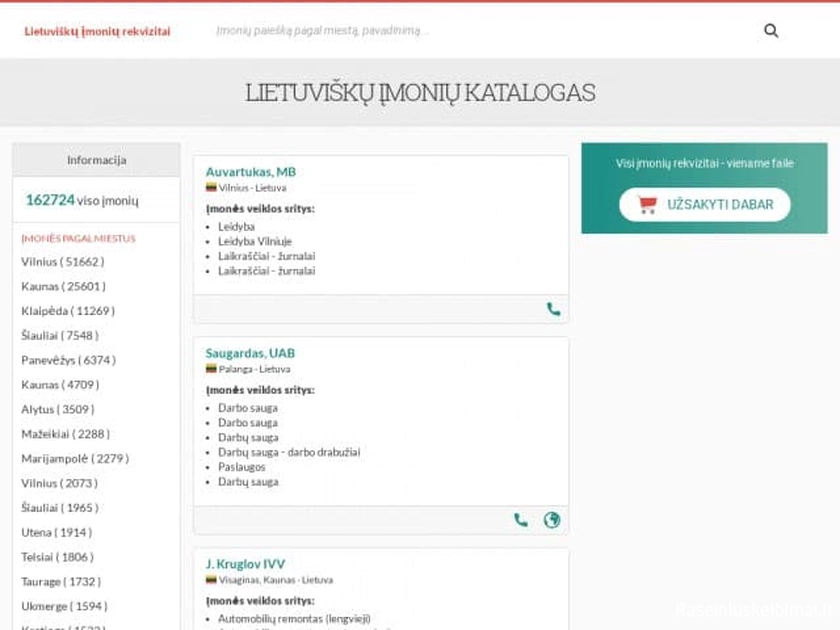Click the shopping cart icon
This screenshot has width=840, height=630.
pos(647,205)
